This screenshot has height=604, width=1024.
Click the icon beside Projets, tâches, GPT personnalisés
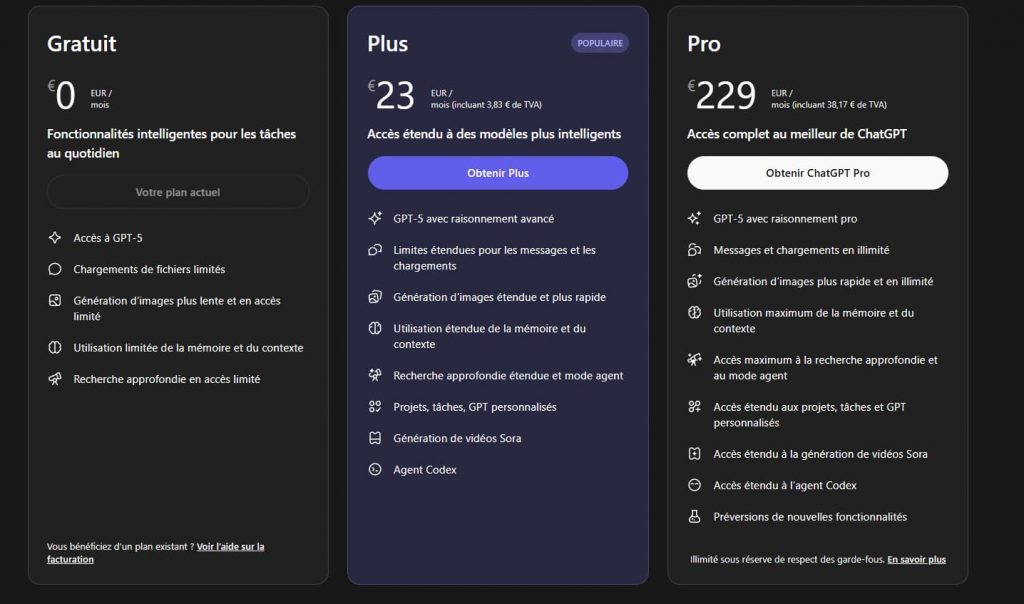point(375,407)
